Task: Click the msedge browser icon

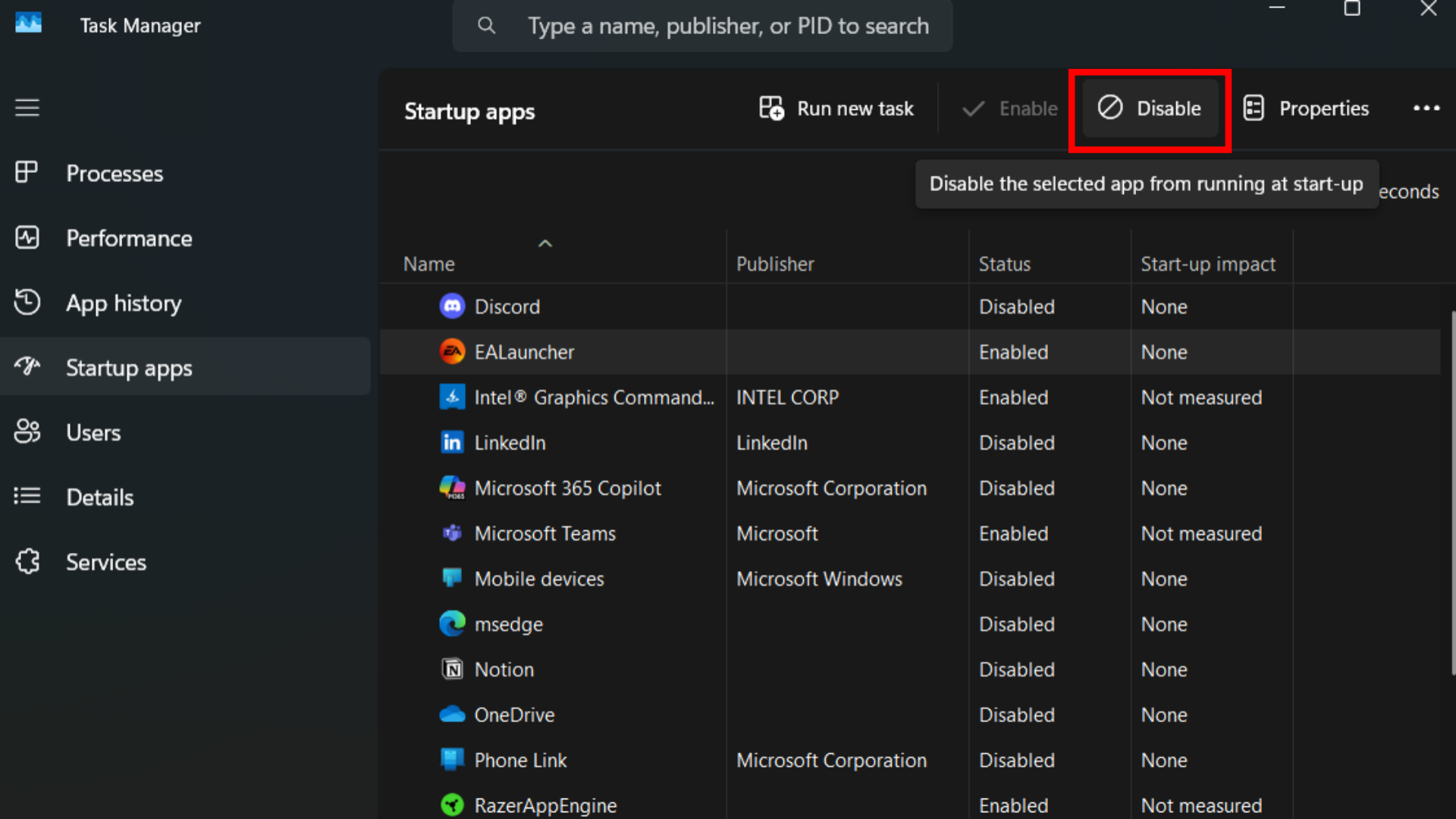Action: [x=453, y=623]
